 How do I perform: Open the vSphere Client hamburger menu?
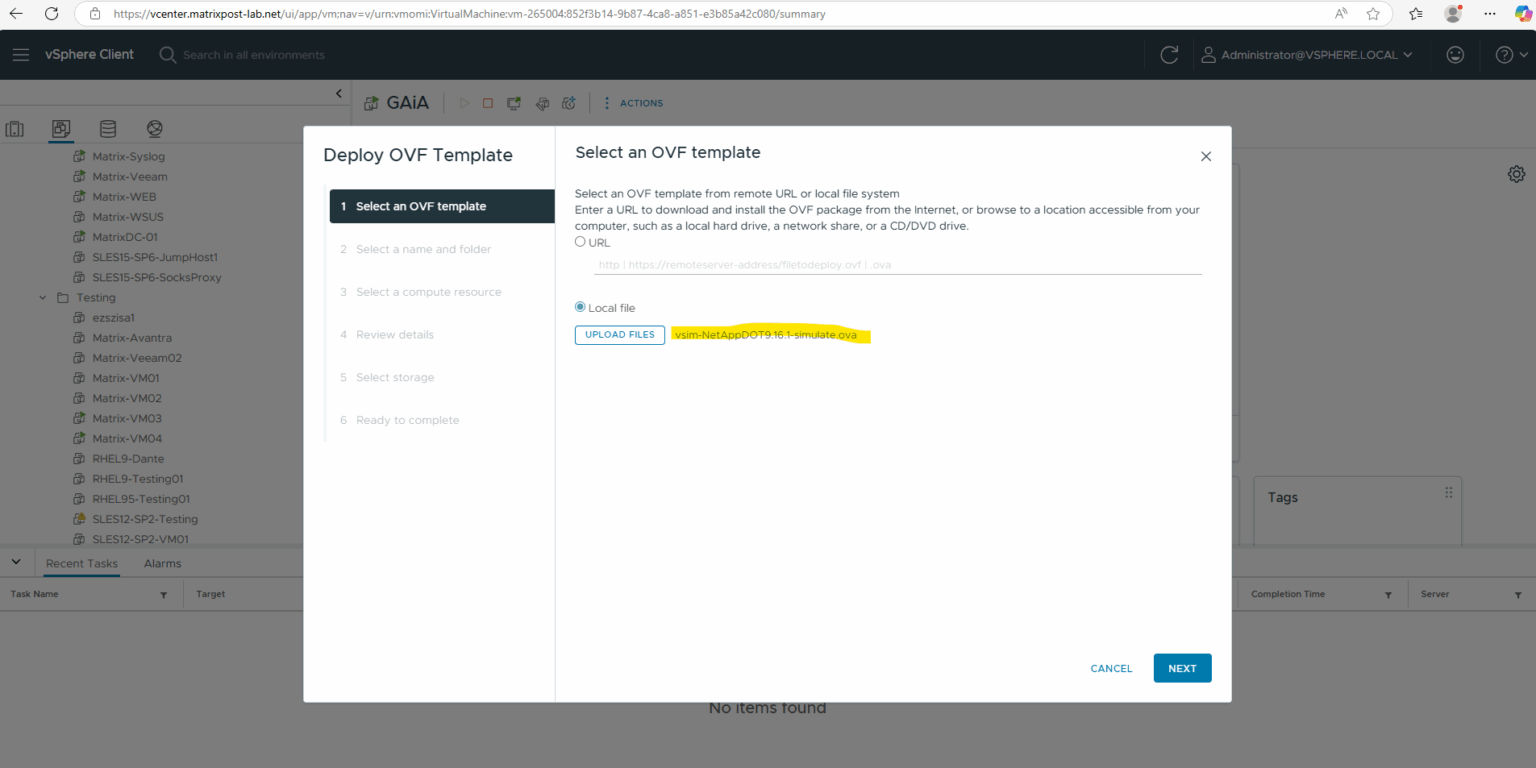tap(21, 55)
